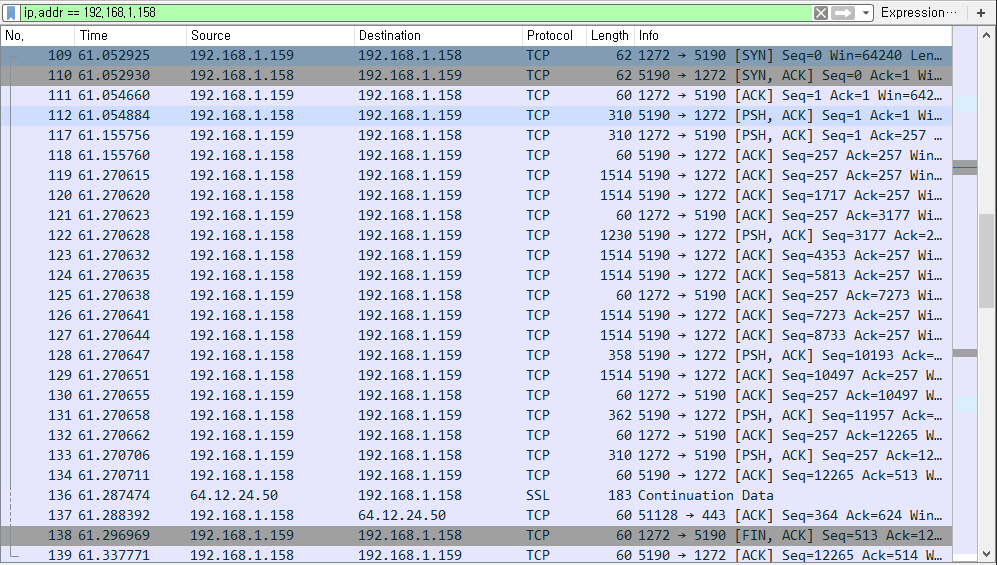The height and width of the screenshot is (565, 997).
Task: Select packet 119 at time 61.270615
Action: click(476, 175)
